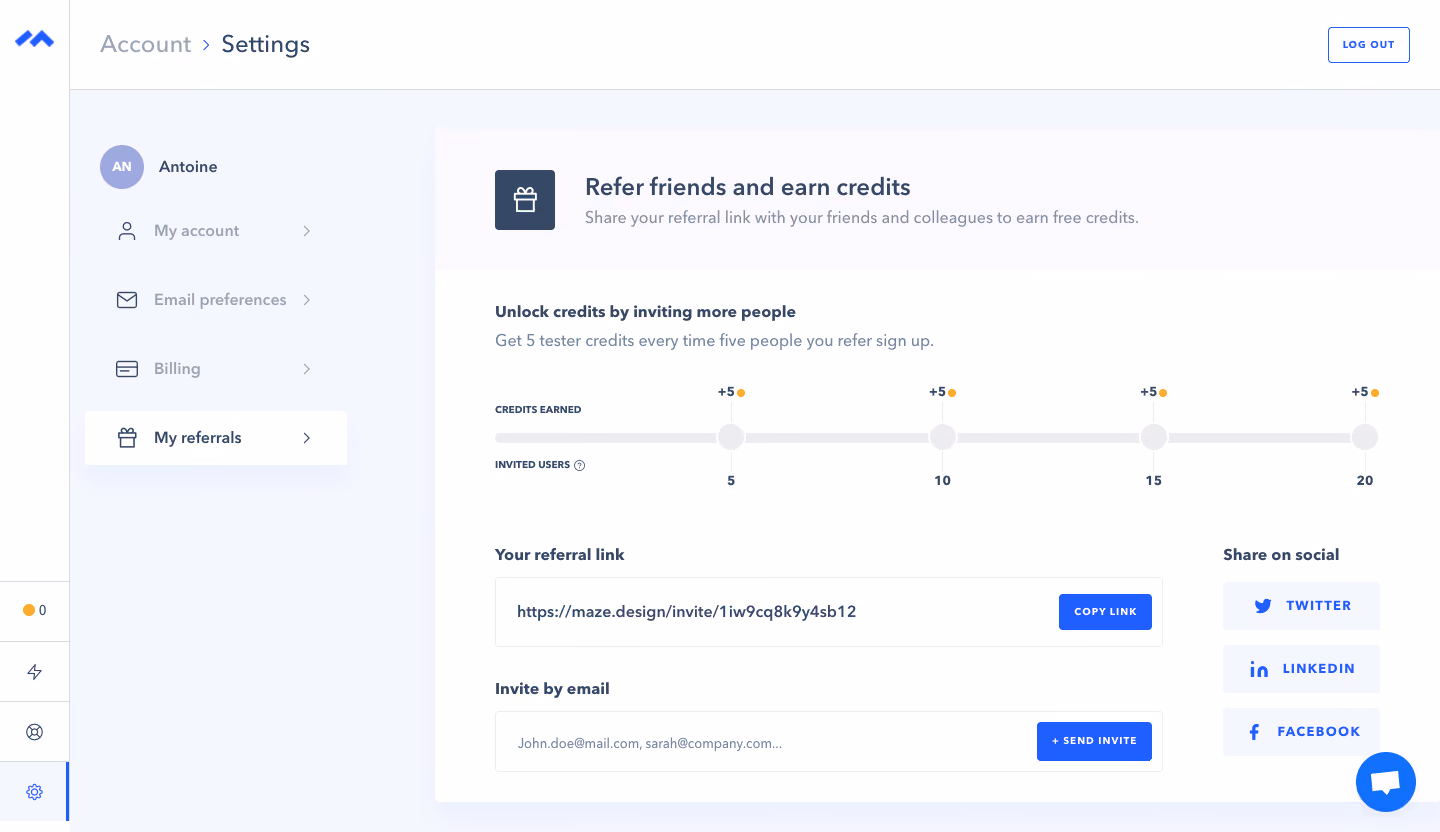Click the Account breadcrumb link
Viewport: 1440px width, 832px height.
tap(145, 44)
